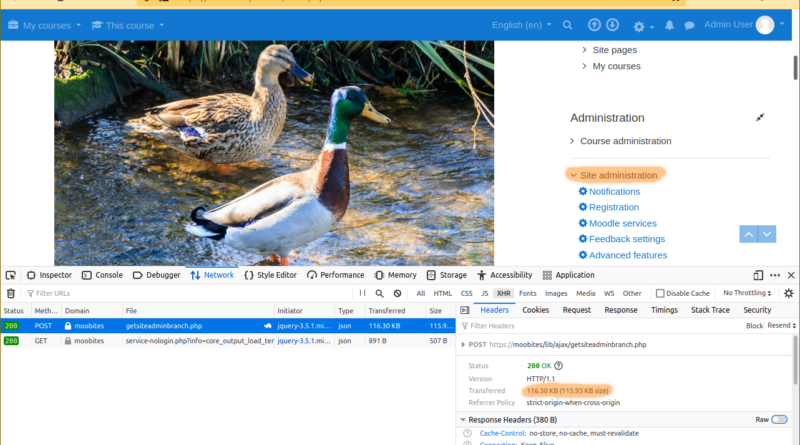The image size is (800, 445).
Task: Open the Cookies tab
Action: [x=535, y=310]
